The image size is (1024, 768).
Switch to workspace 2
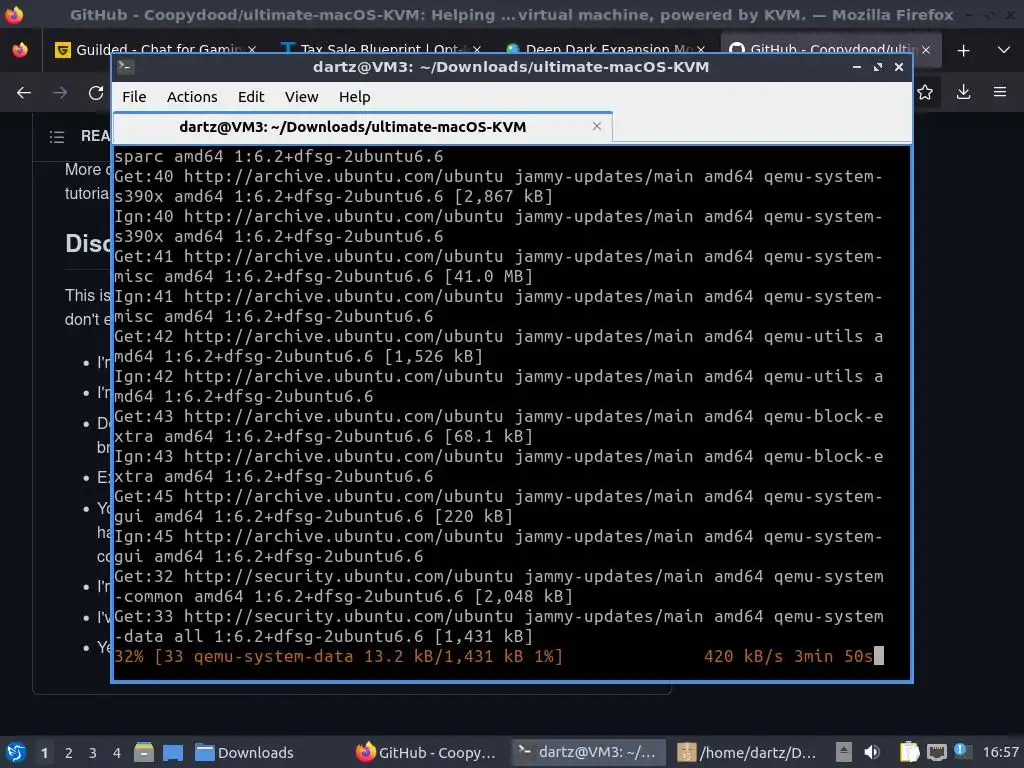click(69, 753)
